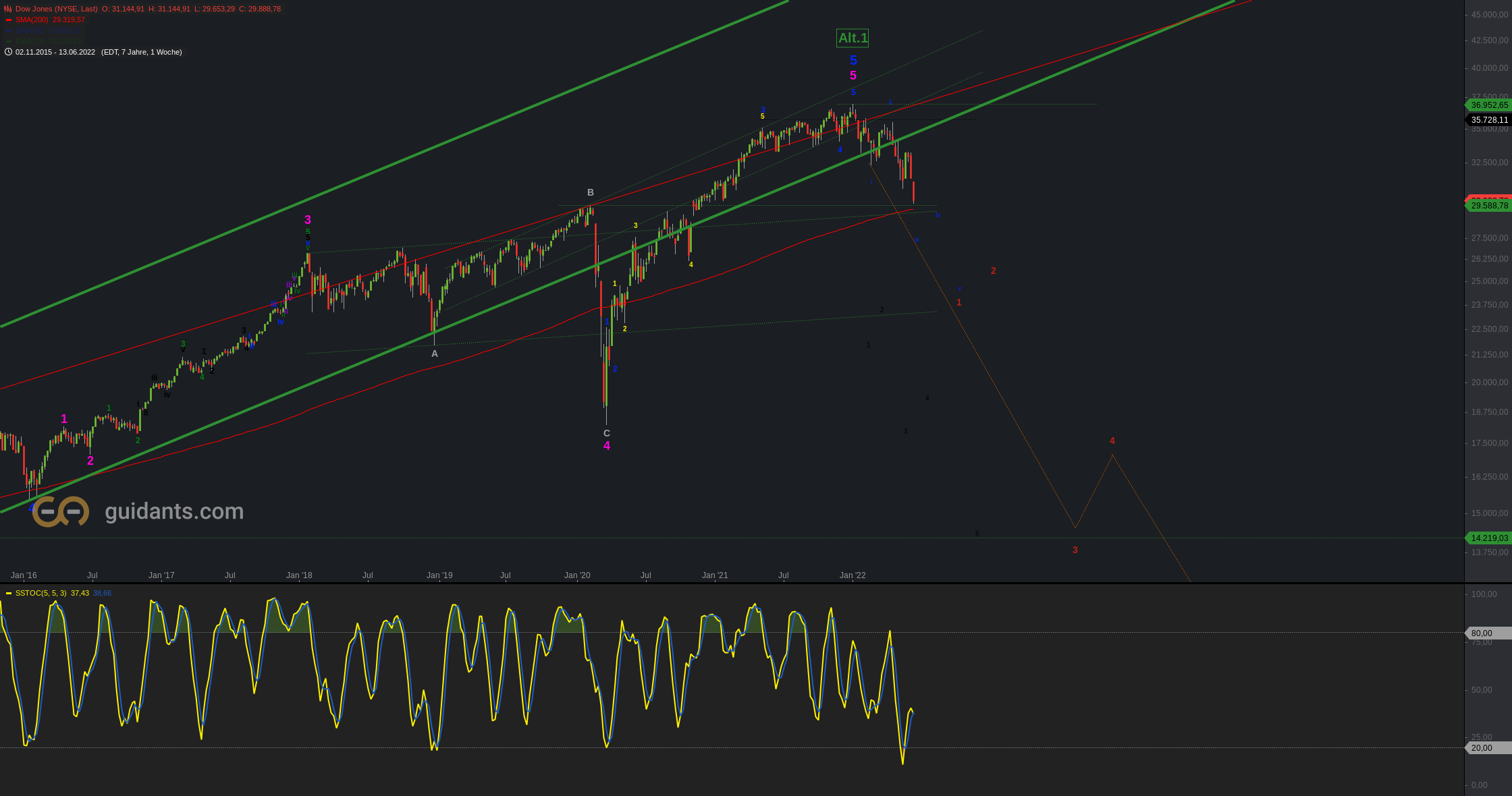Click the red SMA(200) legend marker
The image size is (1512, 796).
8,20
